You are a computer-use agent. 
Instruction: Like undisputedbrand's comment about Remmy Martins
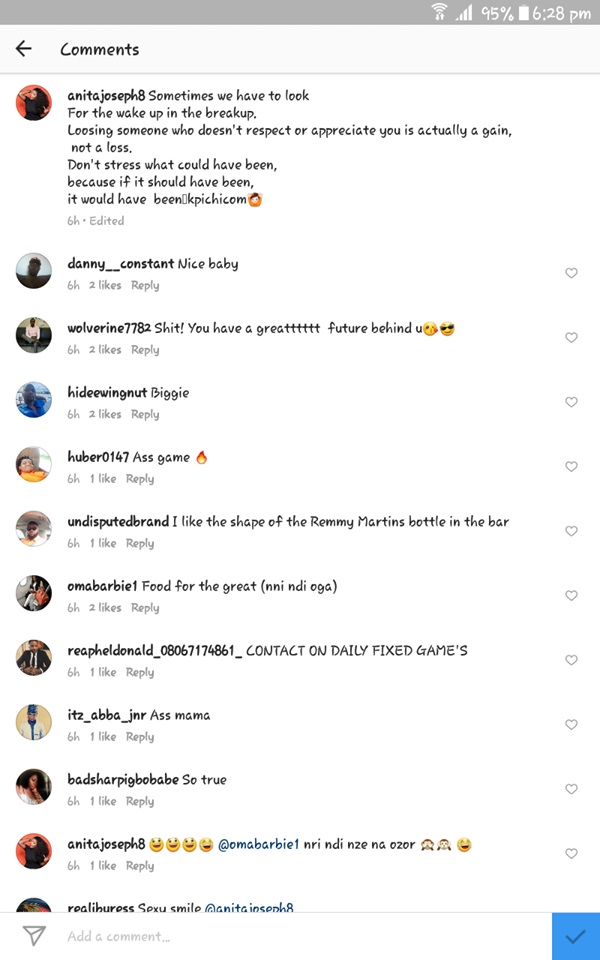[x=571, y=531]
